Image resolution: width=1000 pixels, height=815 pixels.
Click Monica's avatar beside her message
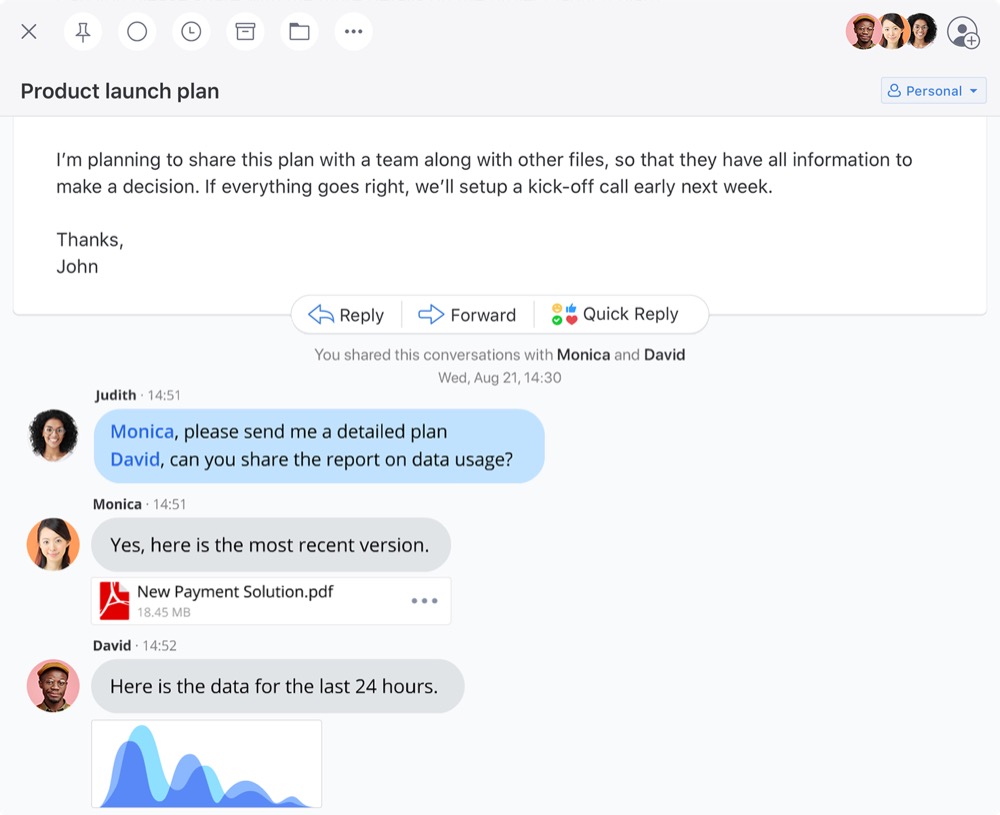[53, 544]
